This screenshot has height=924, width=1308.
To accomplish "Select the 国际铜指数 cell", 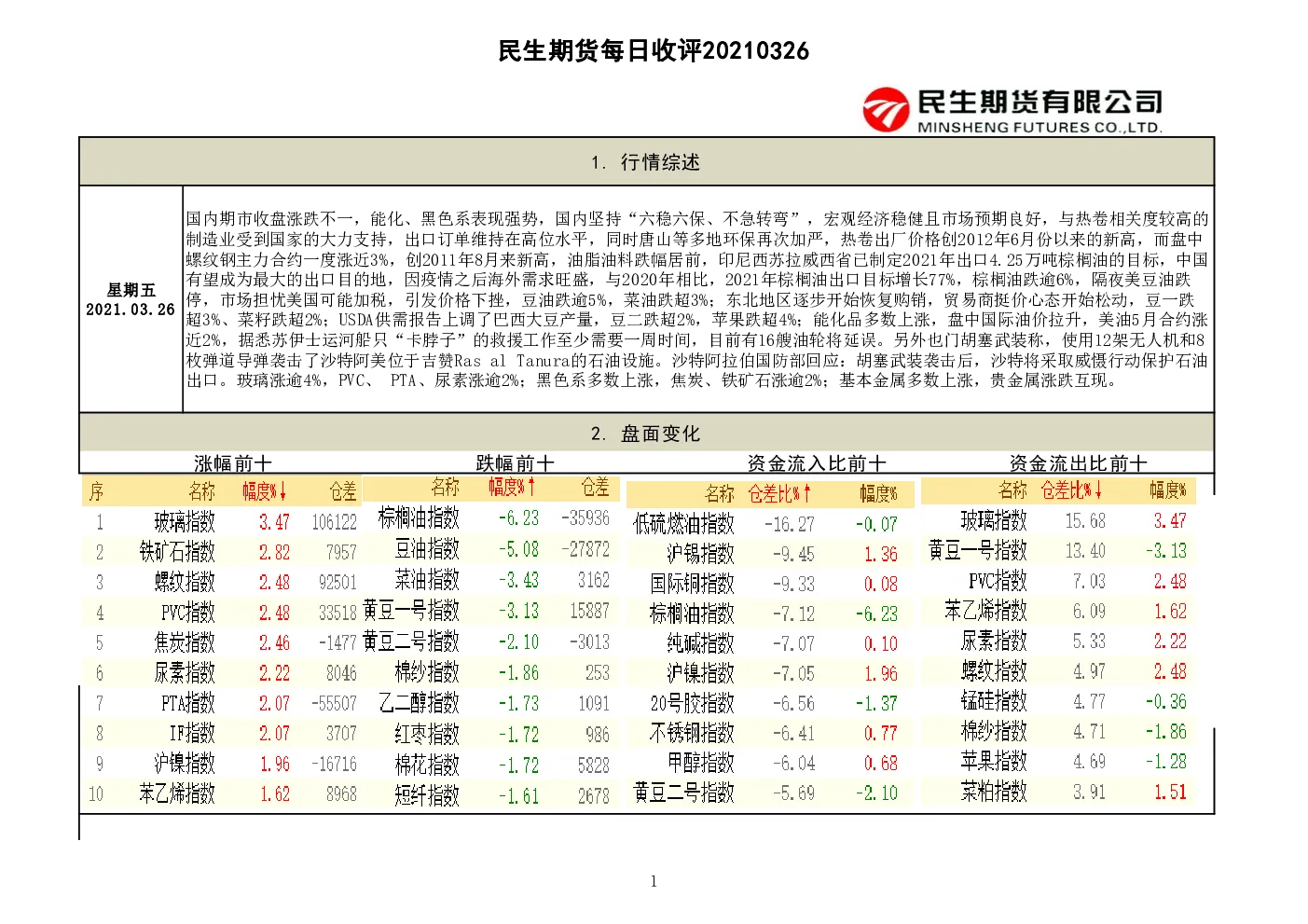I will pos(692,584).
